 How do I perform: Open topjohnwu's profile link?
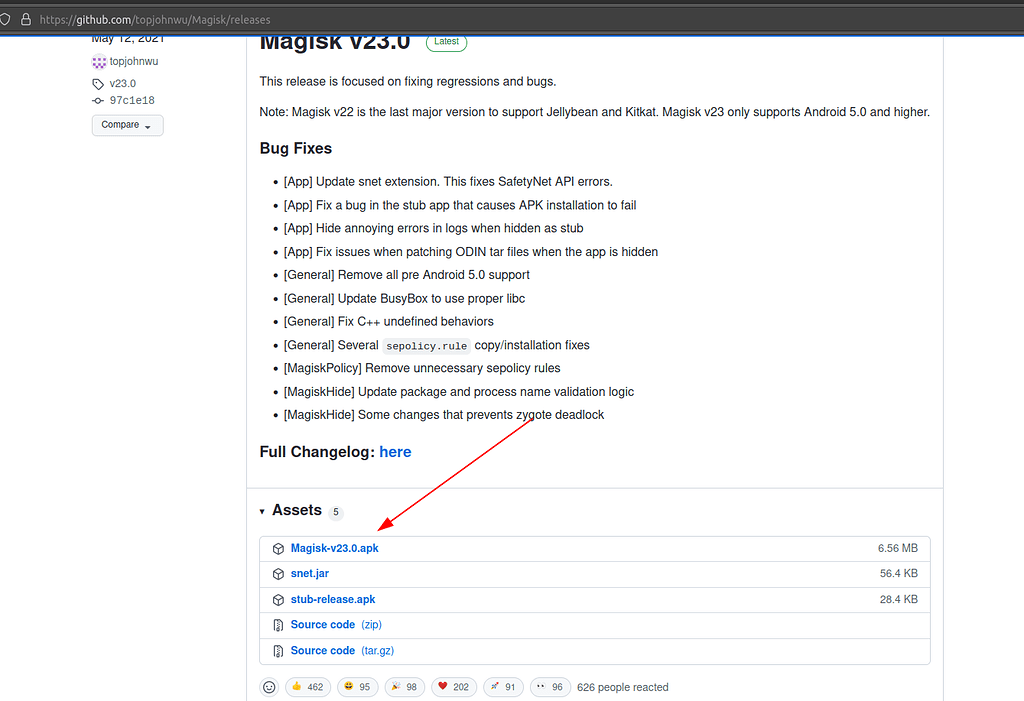(134, 62)
